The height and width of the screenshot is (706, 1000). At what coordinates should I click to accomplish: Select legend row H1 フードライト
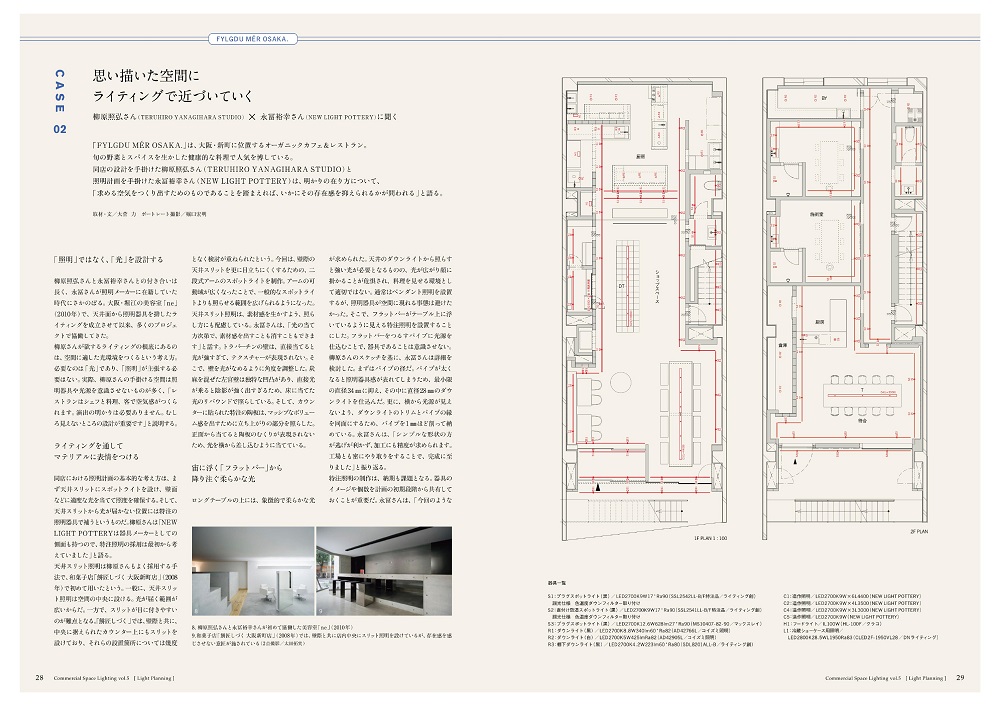click(832, 624)
